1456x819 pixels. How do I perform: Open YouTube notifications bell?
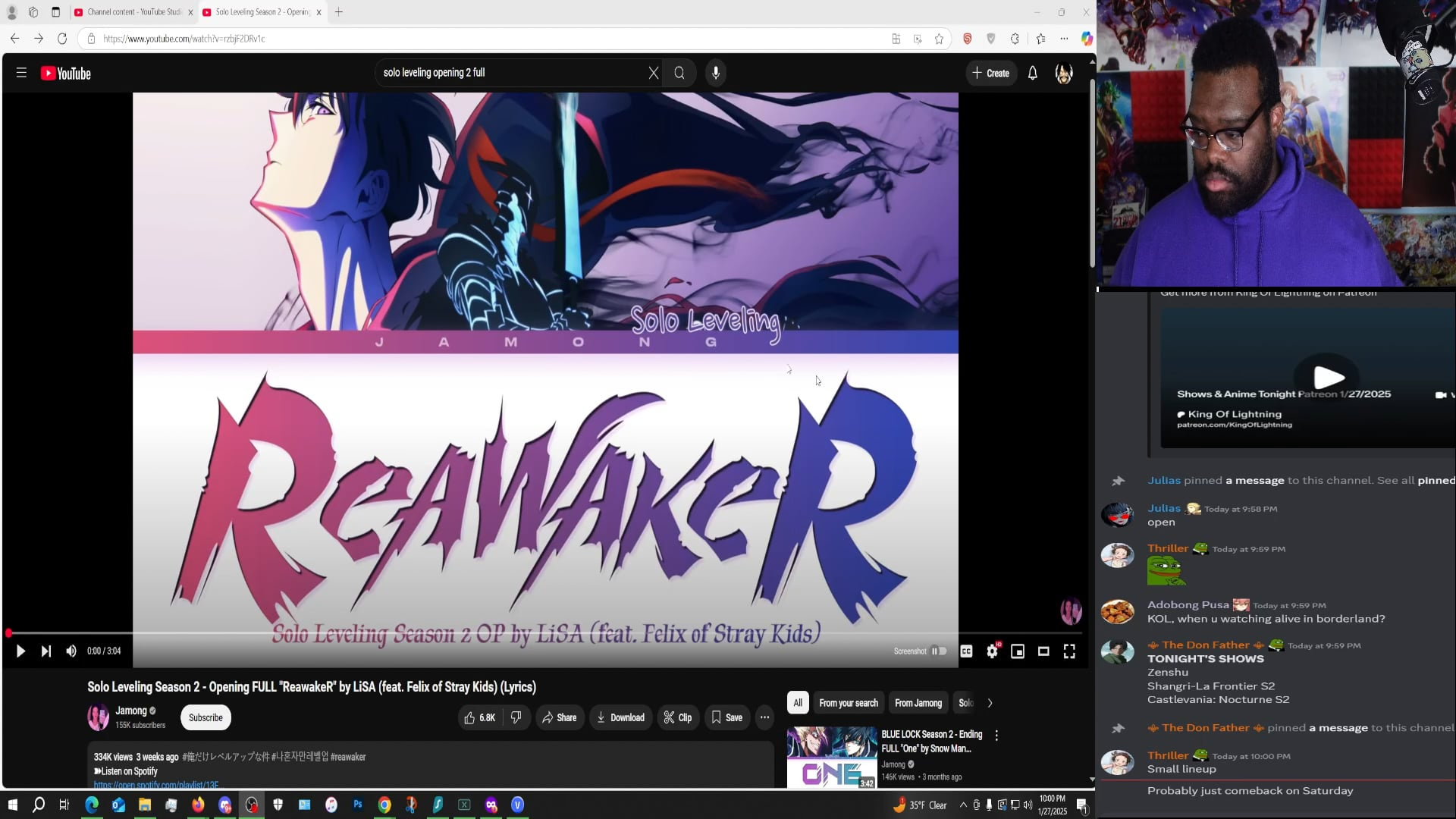point(1033,73)
